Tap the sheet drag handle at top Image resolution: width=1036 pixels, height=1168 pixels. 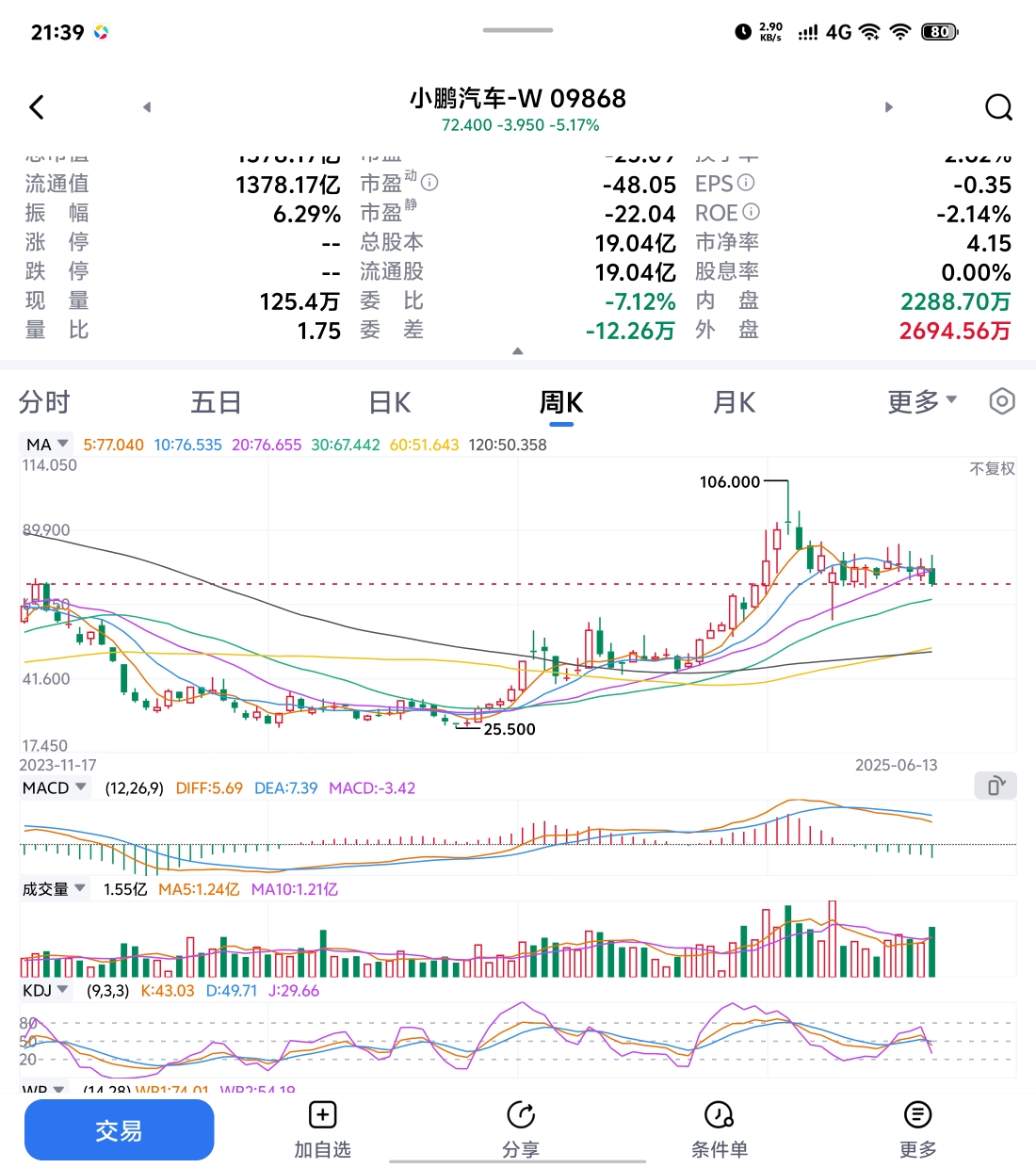tap(518, 30)
